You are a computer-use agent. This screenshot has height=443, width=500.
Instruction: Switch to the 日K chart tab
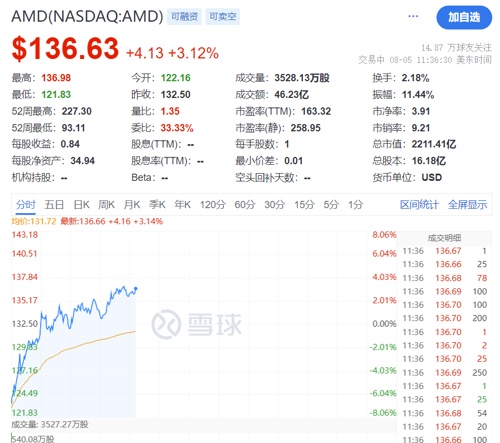82,204
